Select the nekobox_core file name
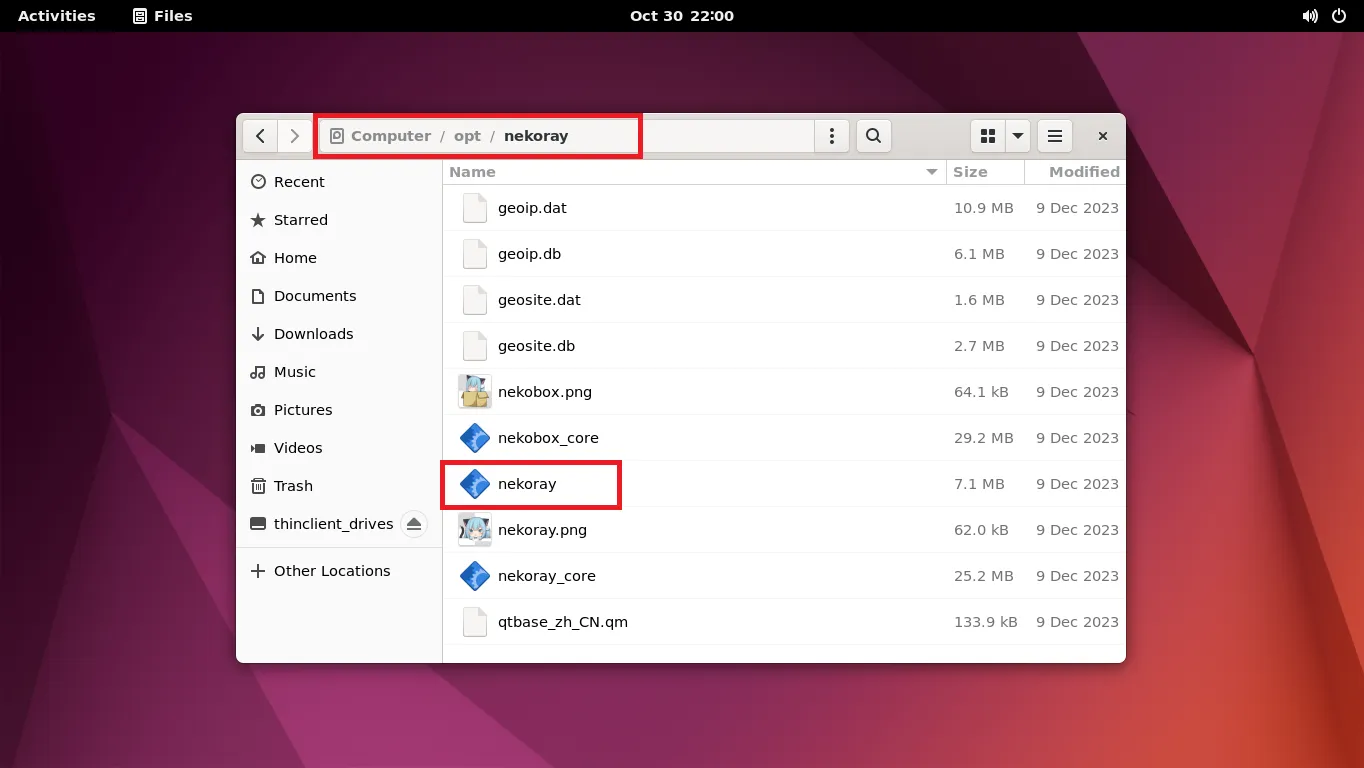This screenshot has width=1364, height=768. 548,438
